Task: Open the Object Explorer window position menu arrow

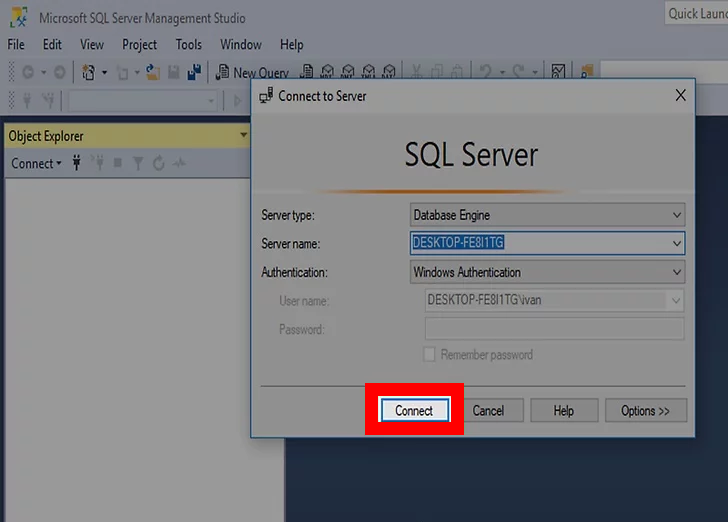Action: [243, 135]
